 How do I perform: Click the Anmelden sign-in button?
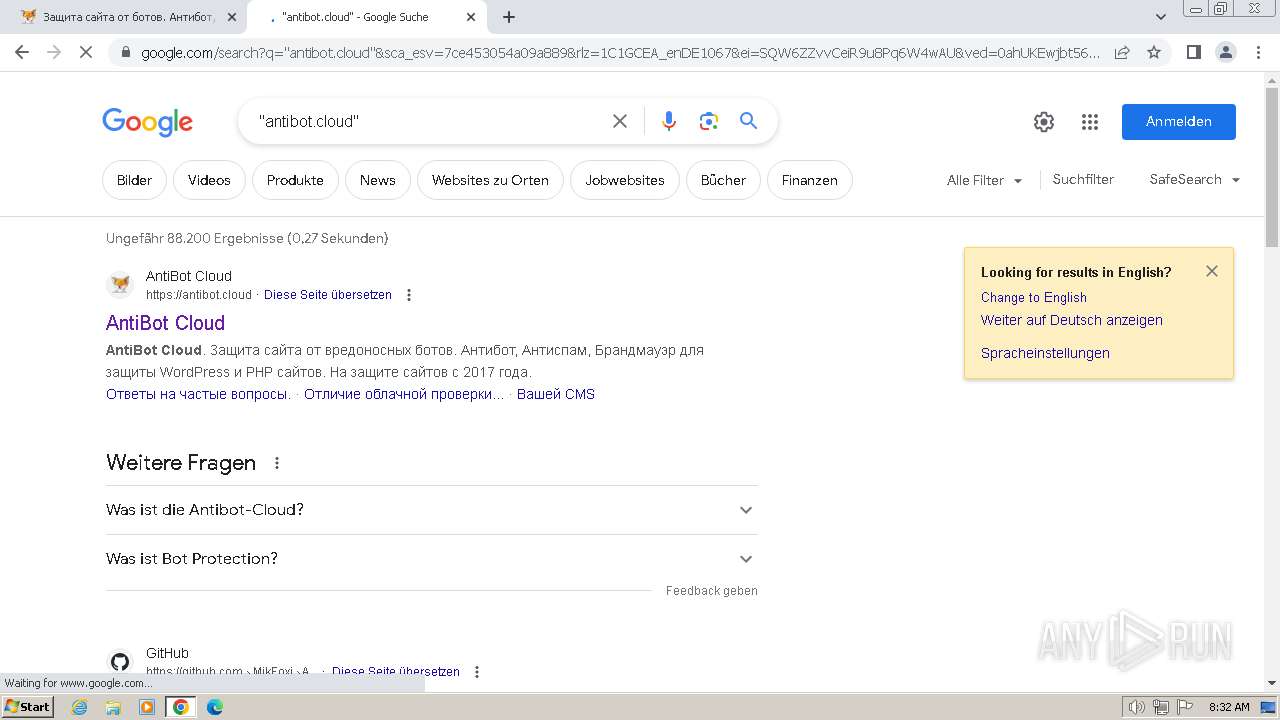click(1179, 122)
